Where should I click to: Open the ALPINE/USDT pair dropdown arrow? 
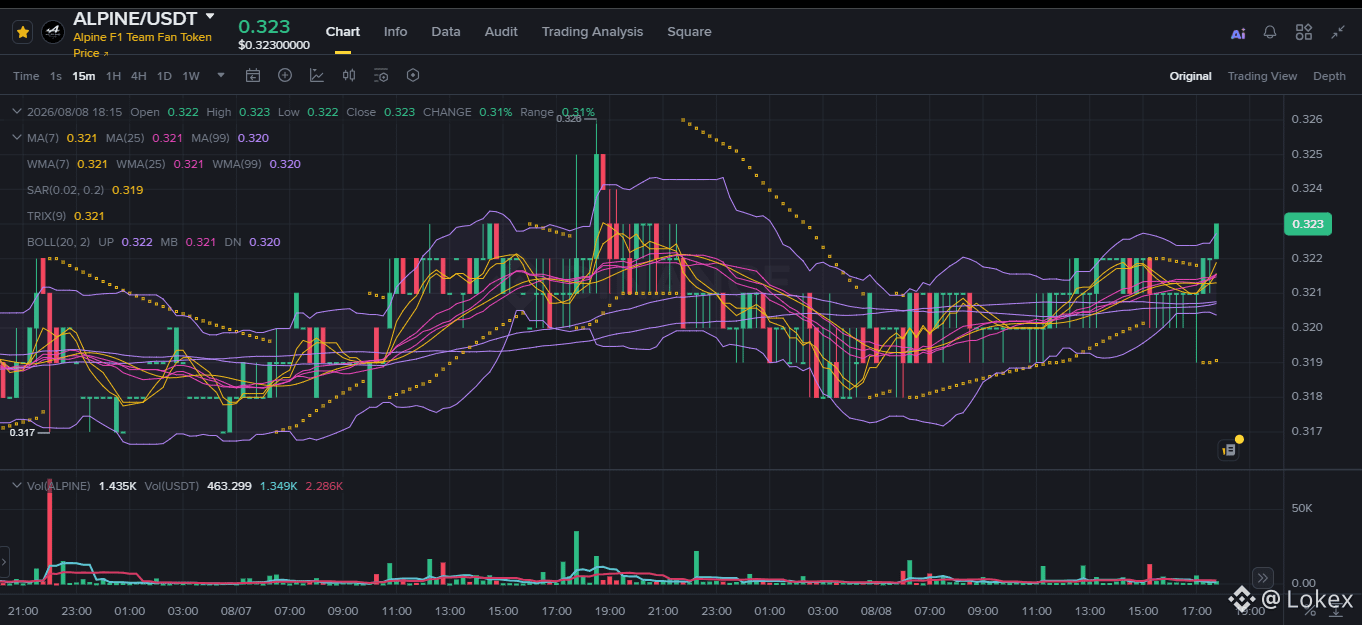coord(210,17)
